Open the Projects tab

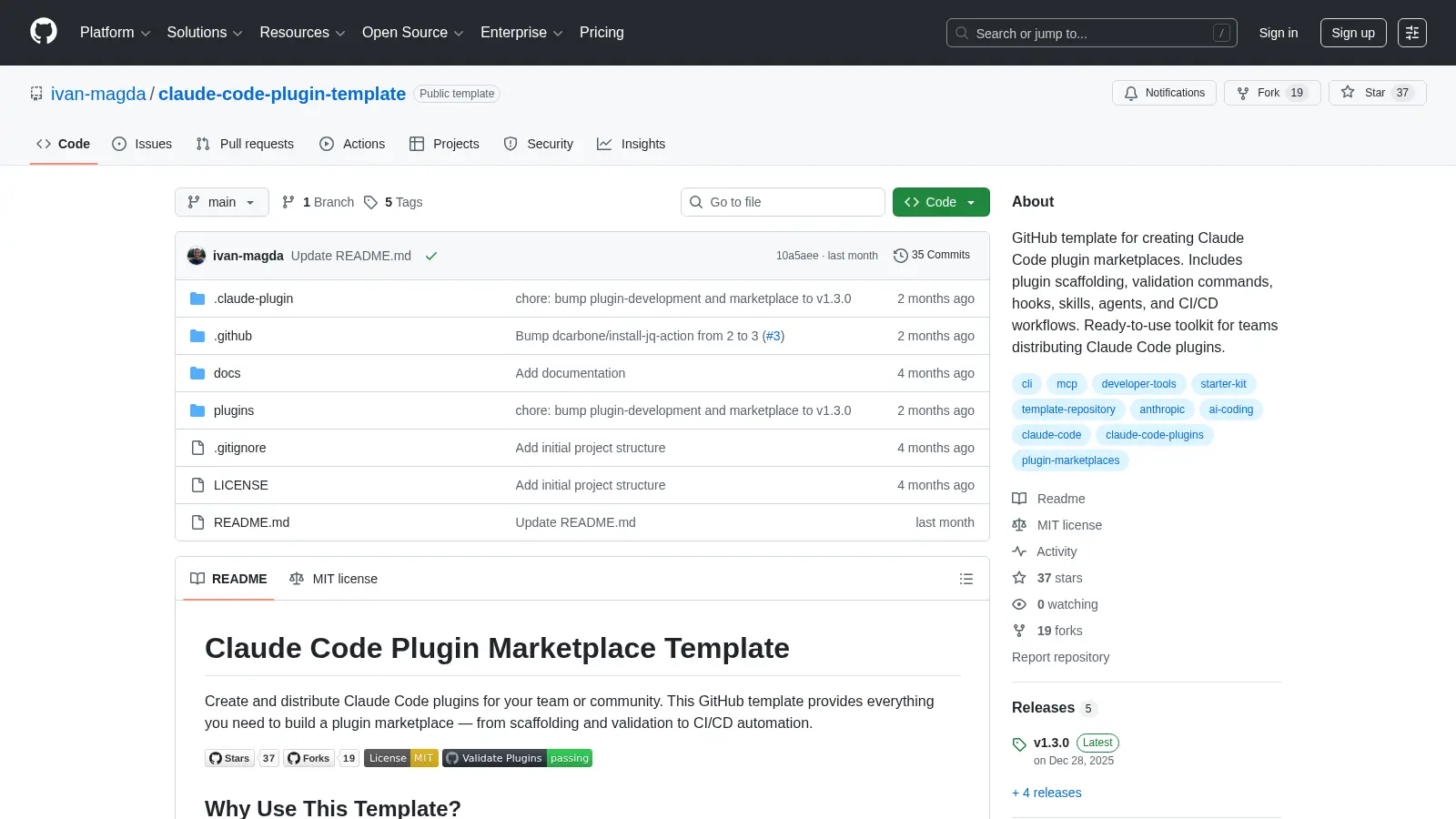(444, 144)
